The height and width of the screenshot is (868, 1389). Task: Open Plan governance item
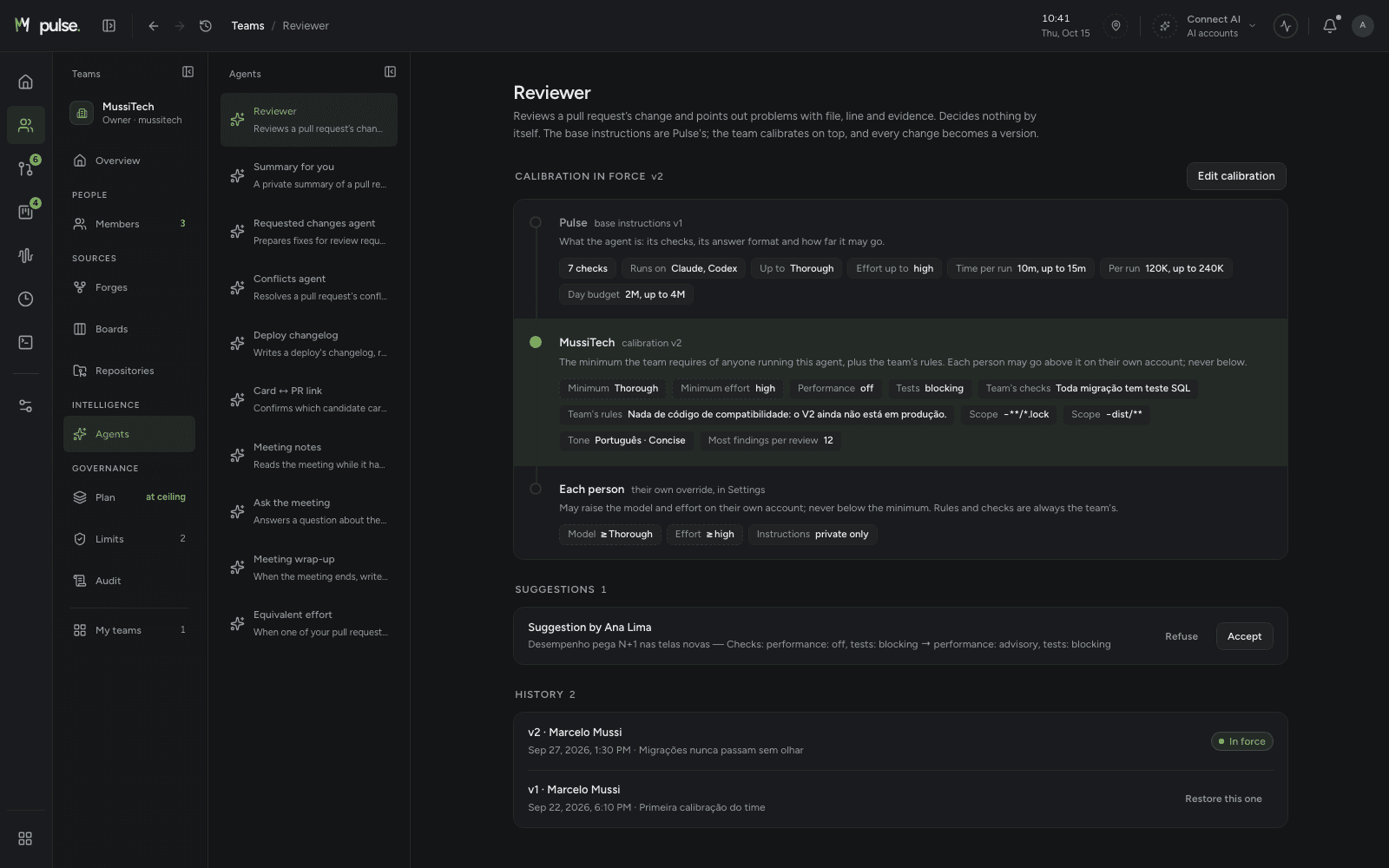click(x=129, y=497)
